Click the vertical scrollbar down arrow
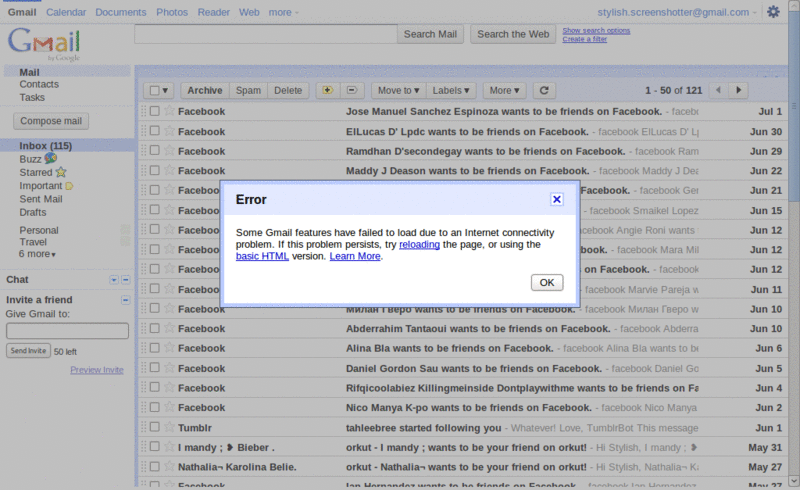The width and height of the screenshot is (800, 490). [x=794, y=481]
